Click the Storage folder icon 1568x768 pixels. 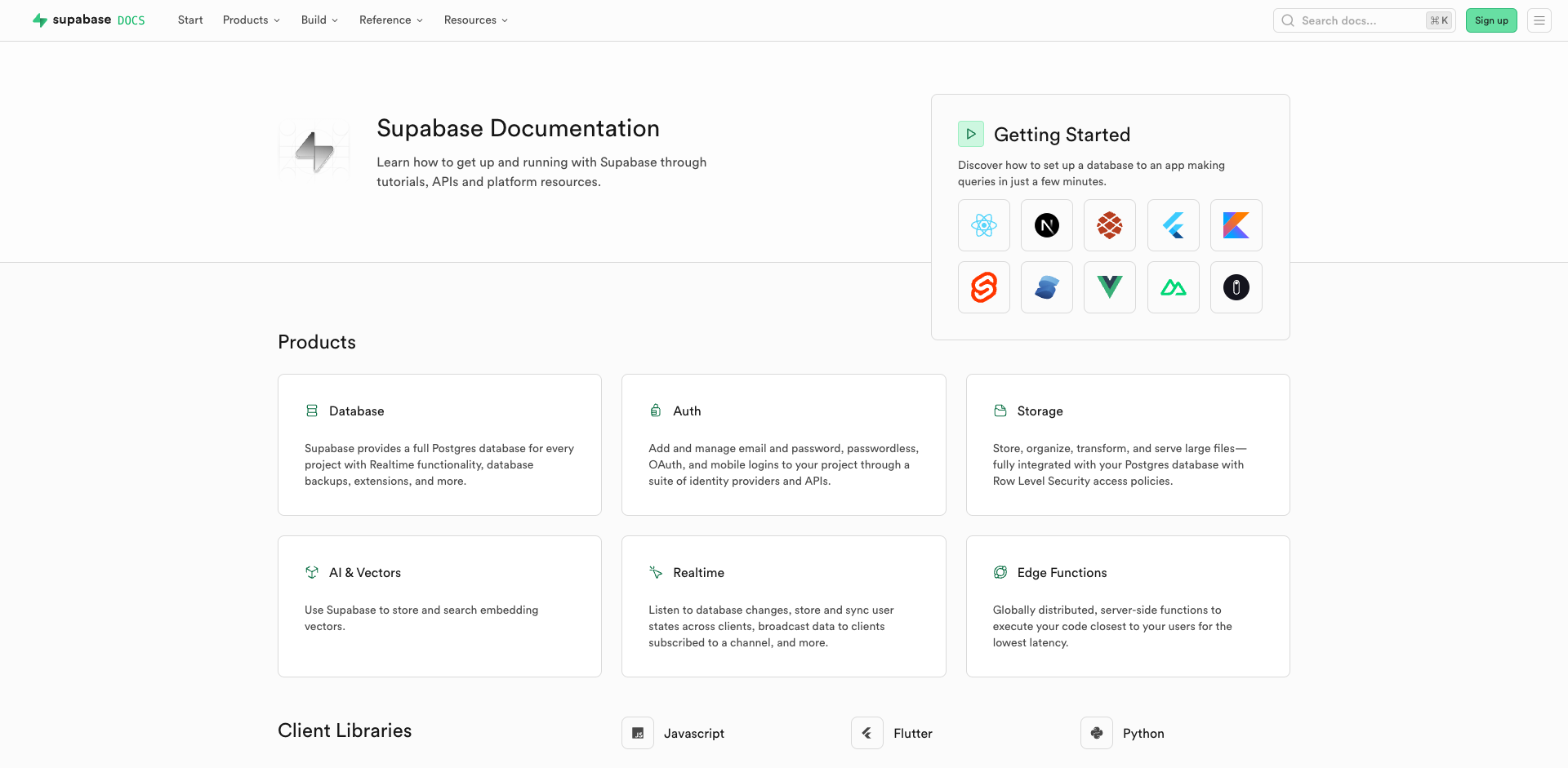coord(1000,411)
